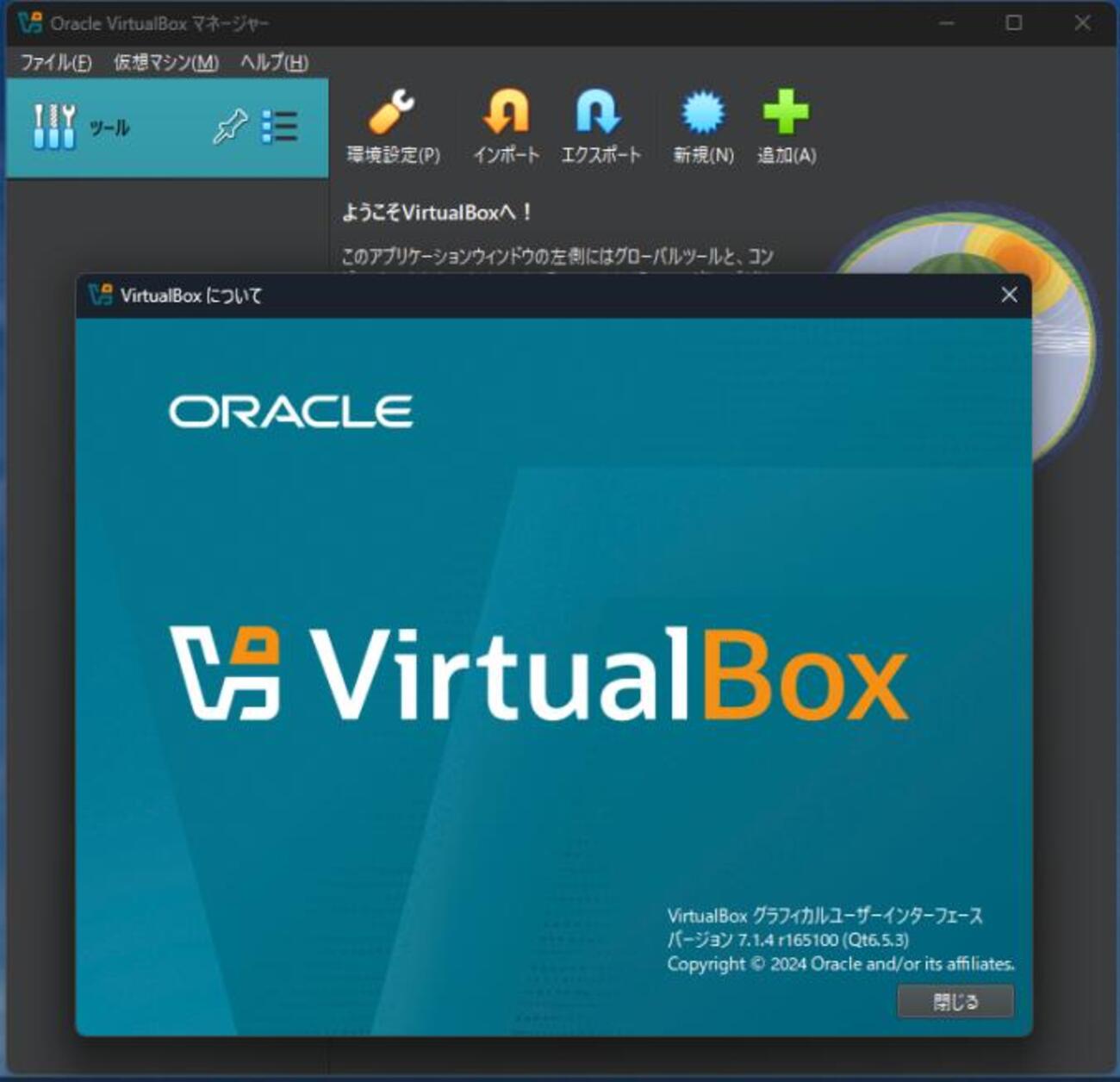This screenshot has width=1120, height=1082.
Task: Click the VirtualBox icon in the about dialog title
Action: (x=101, y=295)
